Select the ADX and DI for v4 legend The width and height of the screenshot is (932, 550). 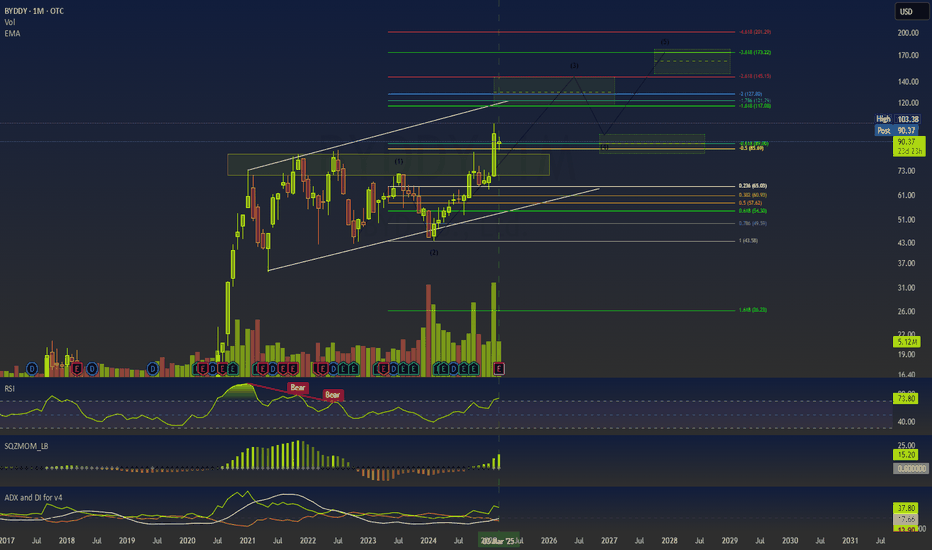pos(33,497)
